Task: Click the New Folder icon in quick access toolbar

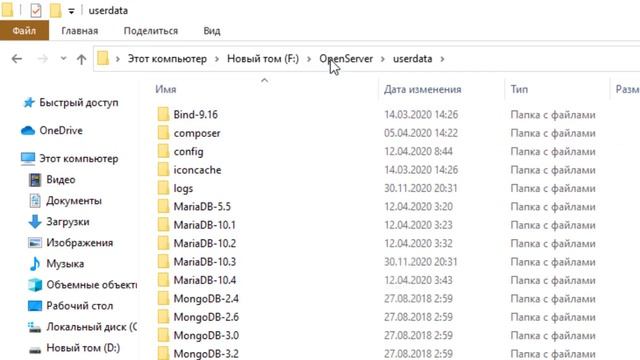Action: (x=56, y=11)
